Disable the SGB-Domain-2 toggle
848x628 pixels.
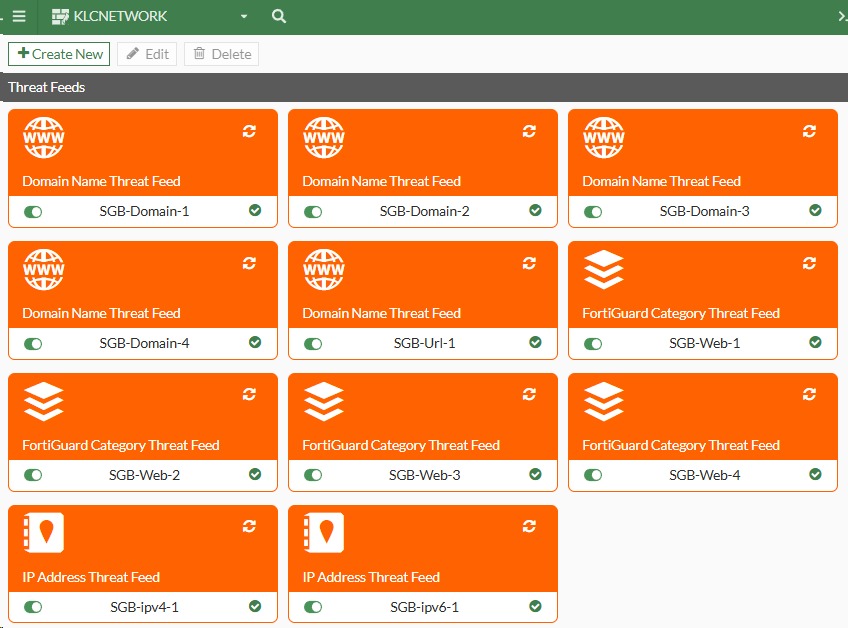[313, 211]
